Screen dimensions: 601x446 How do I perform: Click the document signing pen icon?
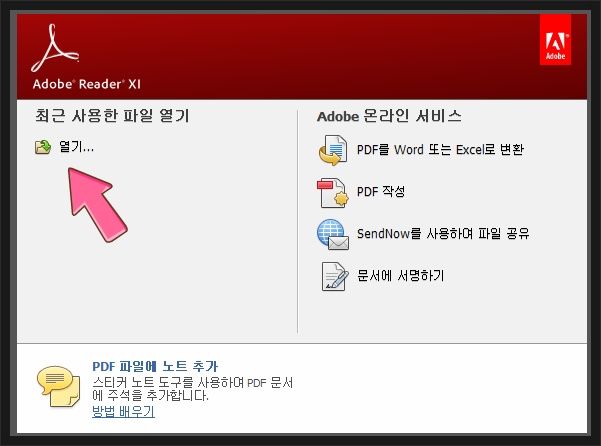pyautogui.click(x=334, y=276)
